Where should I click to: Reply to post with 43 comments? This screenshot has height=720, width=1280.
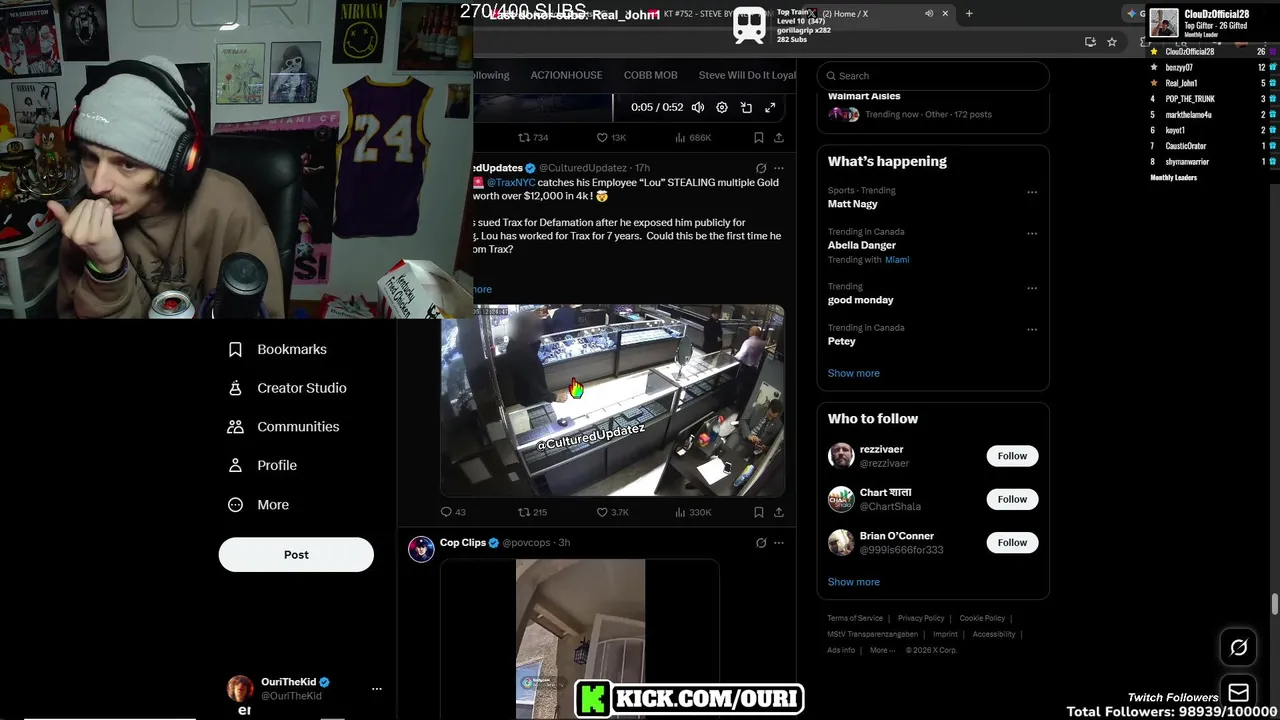453,512
